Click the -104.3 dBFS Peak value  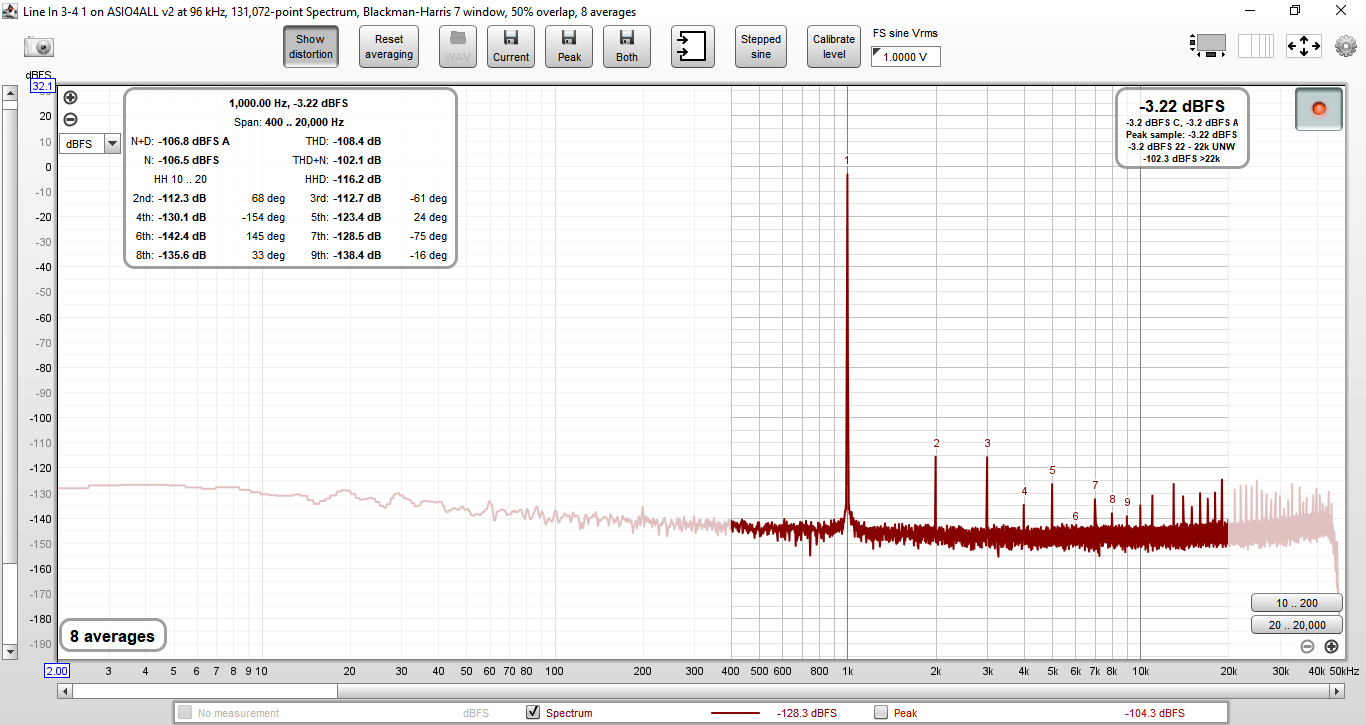point(1155,713)
